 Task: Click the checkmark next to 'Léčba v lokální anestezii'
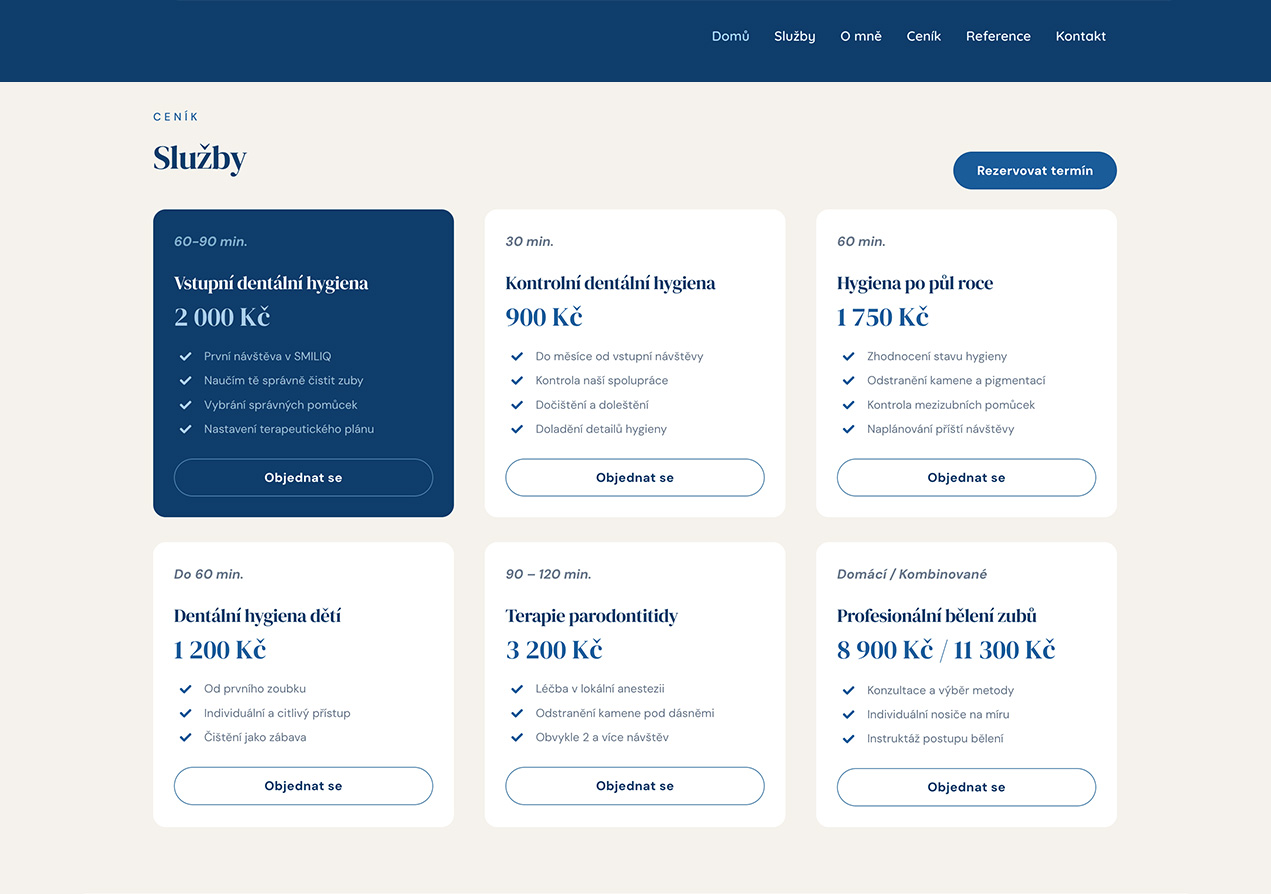pyautogui.click(x=517, y=689)
